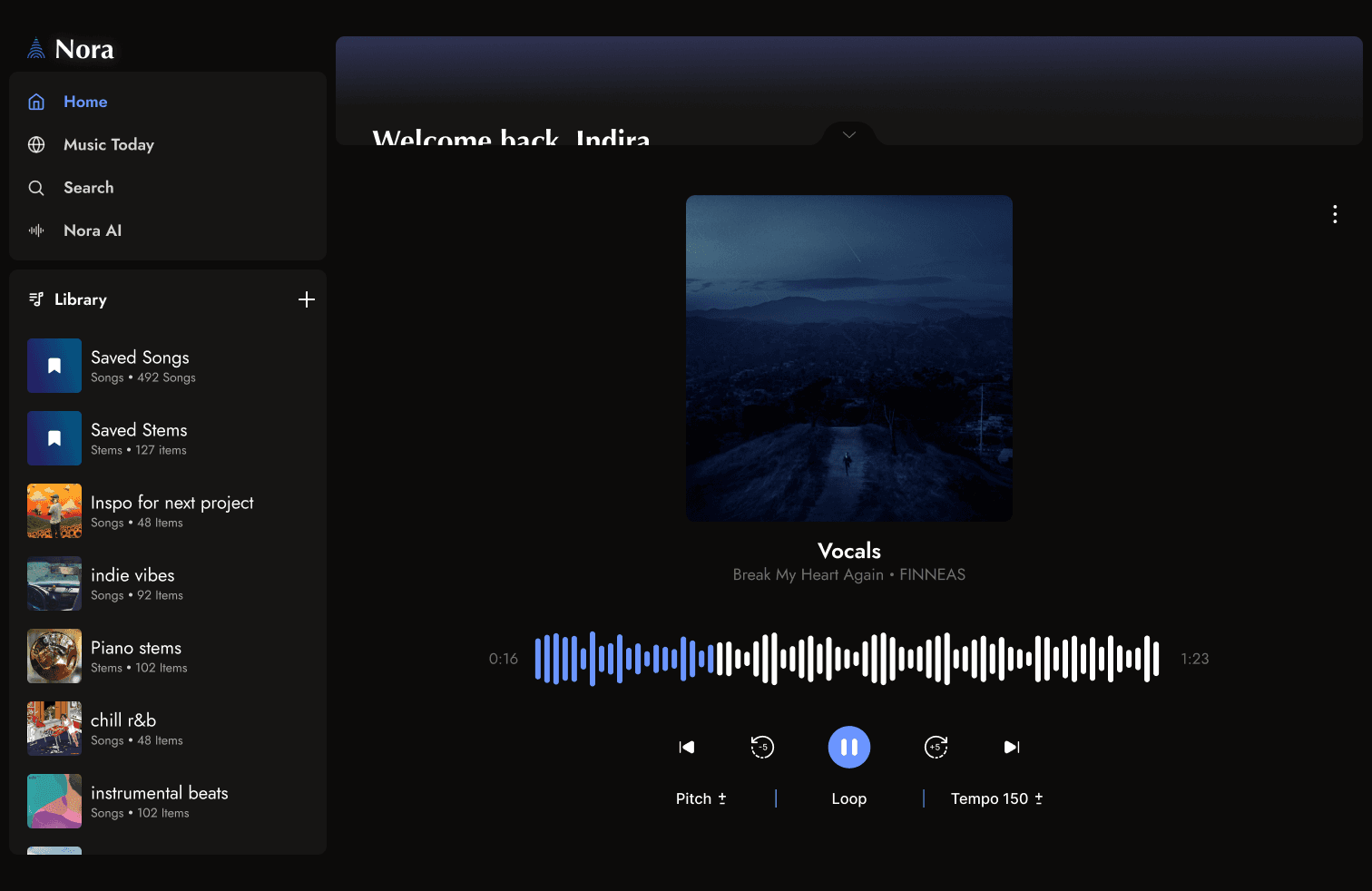Click the Vocals stem title

click(849, 551)
